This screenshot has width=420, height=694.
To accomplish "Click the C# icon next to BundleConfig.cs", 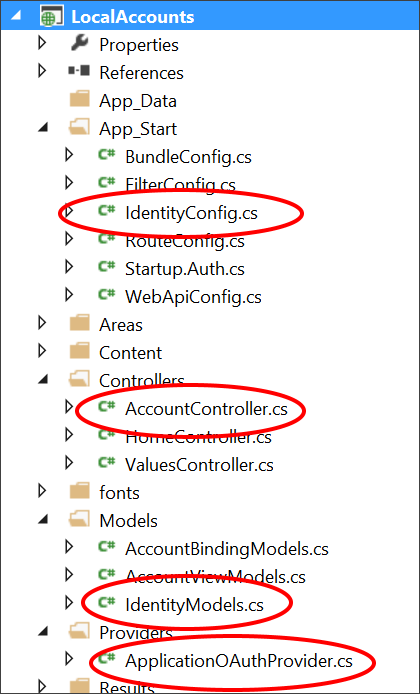I will point(107,155).
